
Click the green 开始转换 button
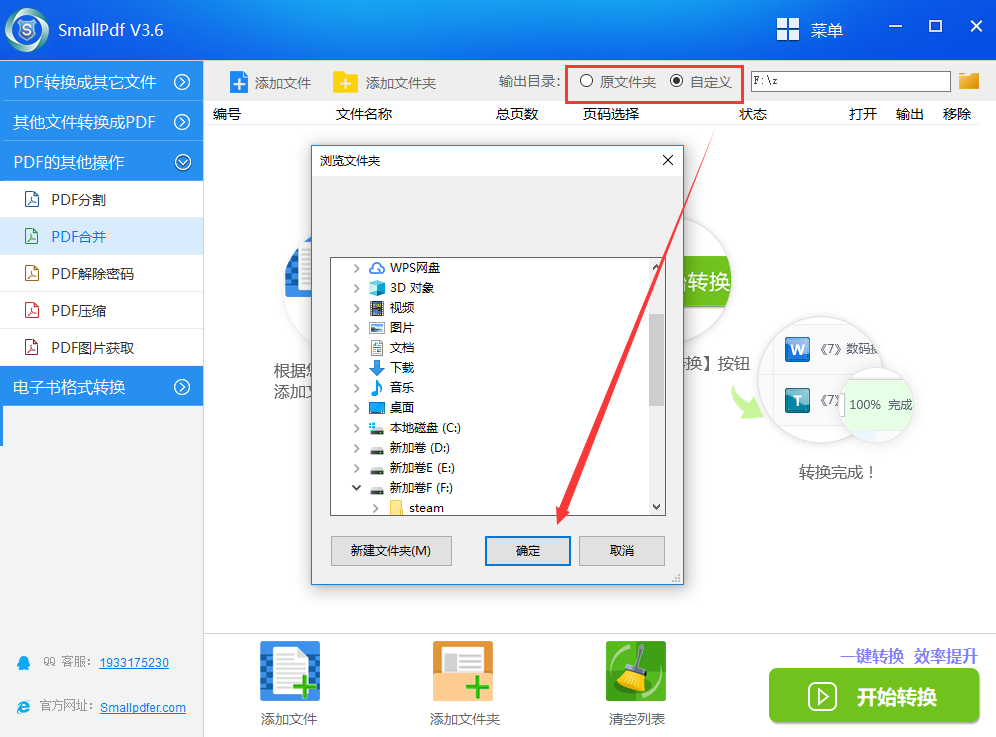coord(873,696)
